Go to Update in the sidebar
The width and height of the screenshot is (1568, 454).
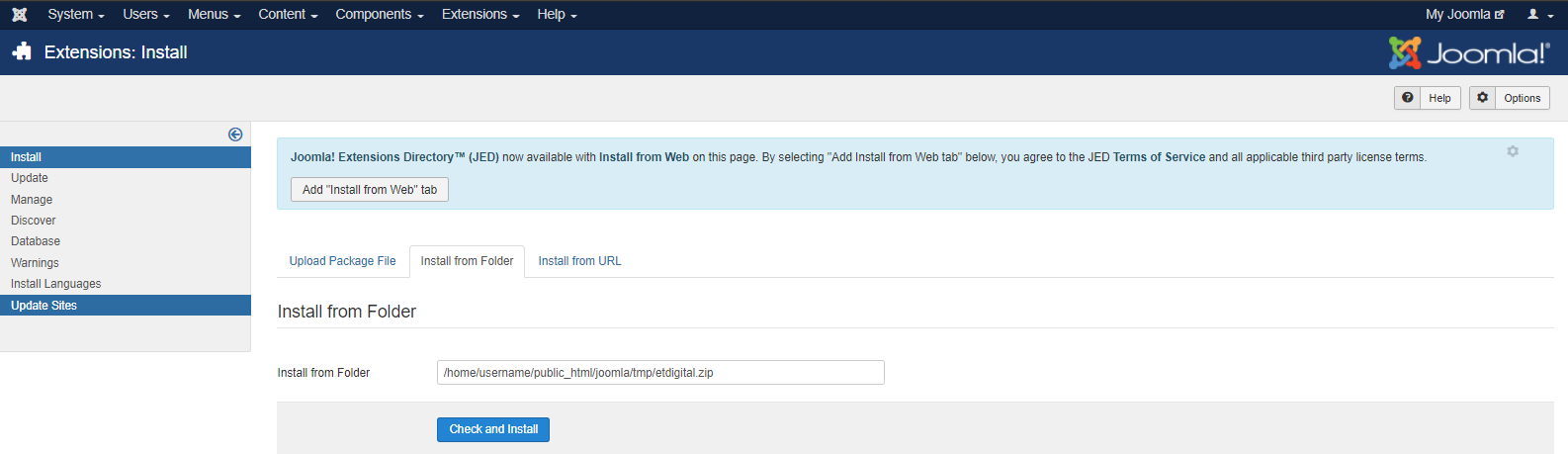point(126,178)
